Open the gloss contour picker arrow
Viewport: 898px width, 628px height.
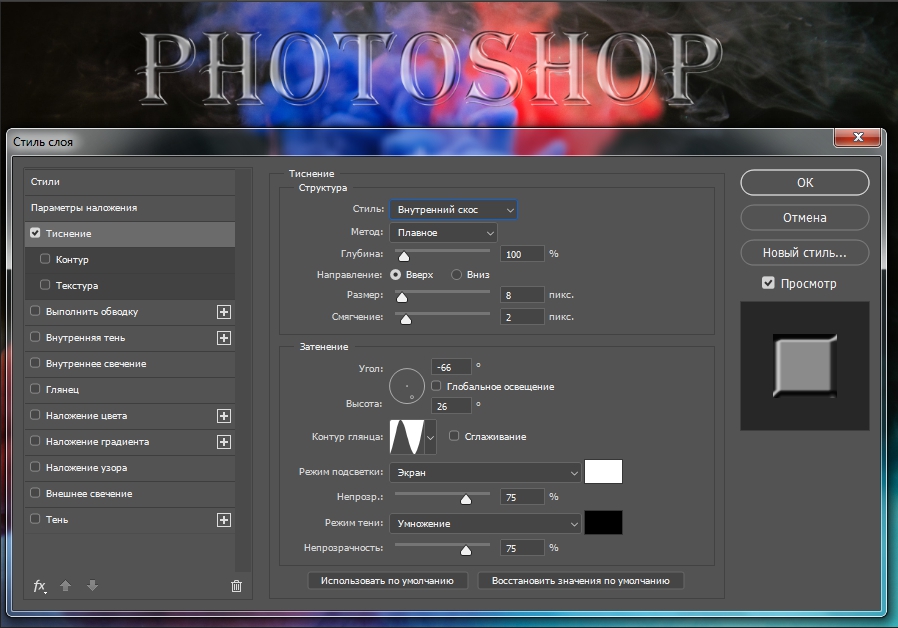(430, 437)
